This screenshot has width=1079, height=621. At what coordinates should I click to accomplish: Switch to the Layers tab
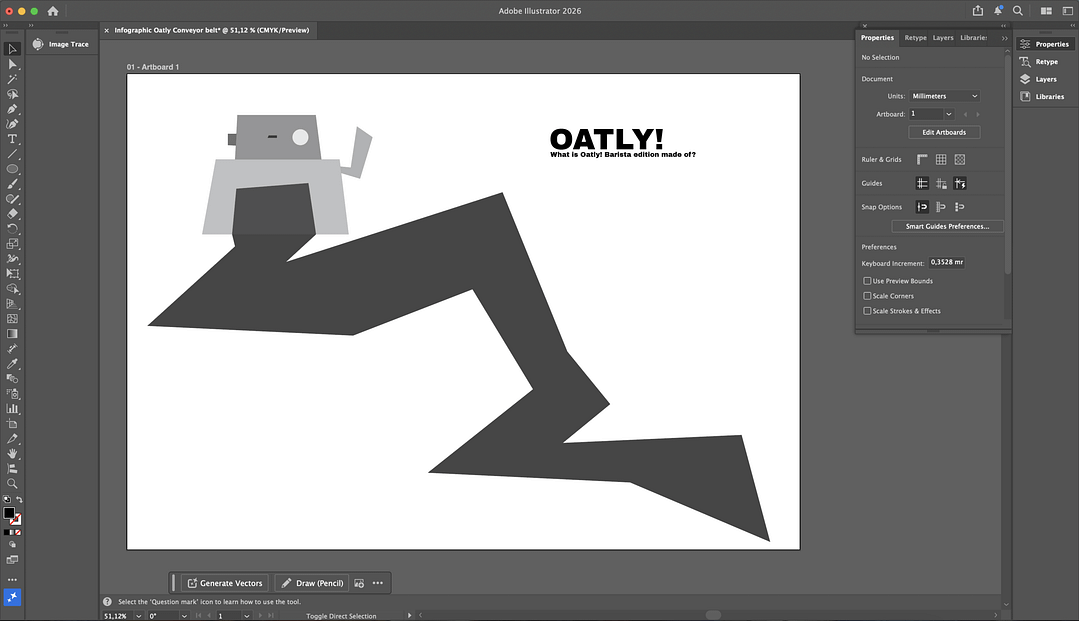tap(943, 38)
